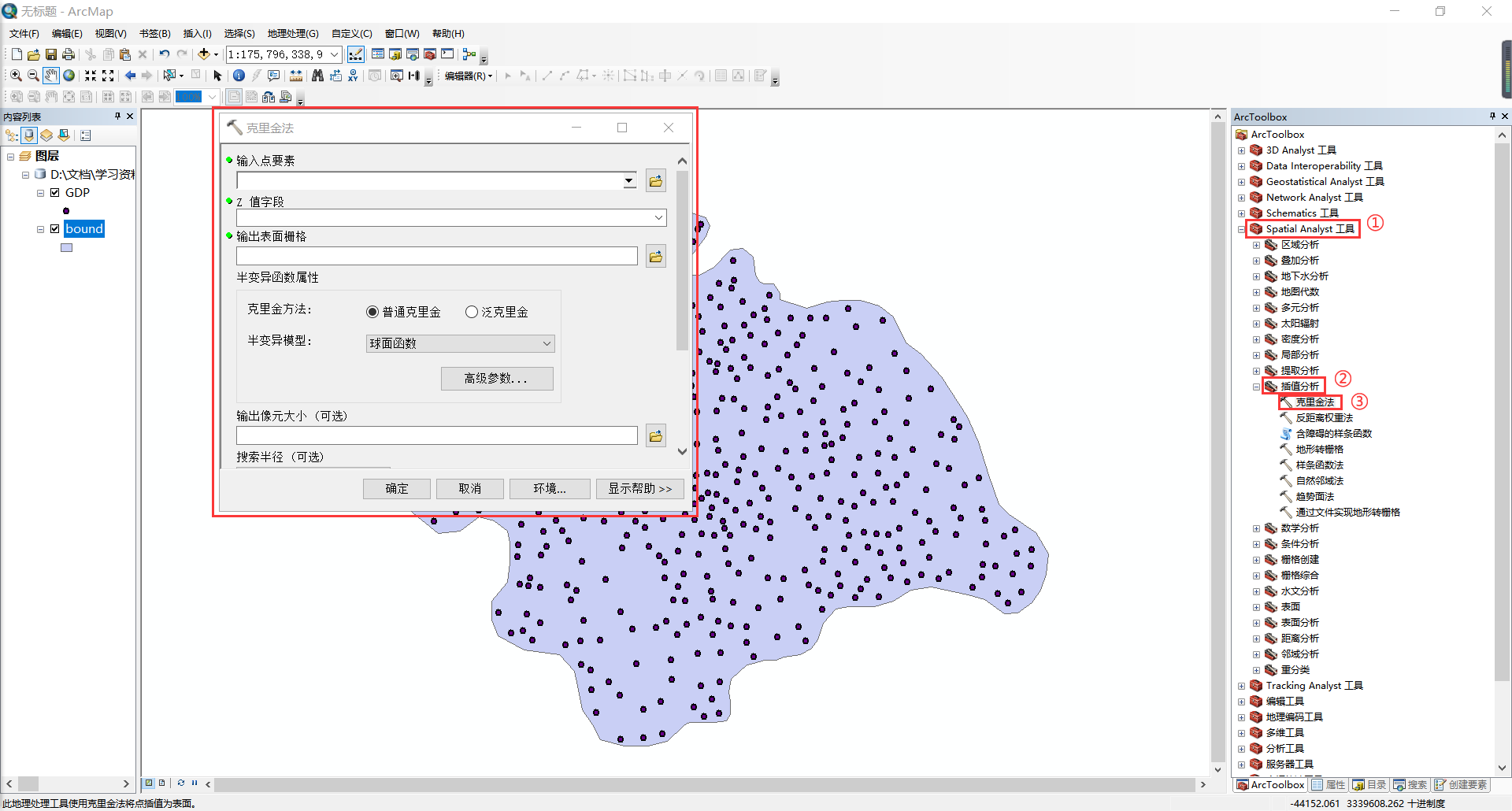Open the 地理处理(G) menu
The width and height of the screenshot is (1512, 811).
point(293,33)
